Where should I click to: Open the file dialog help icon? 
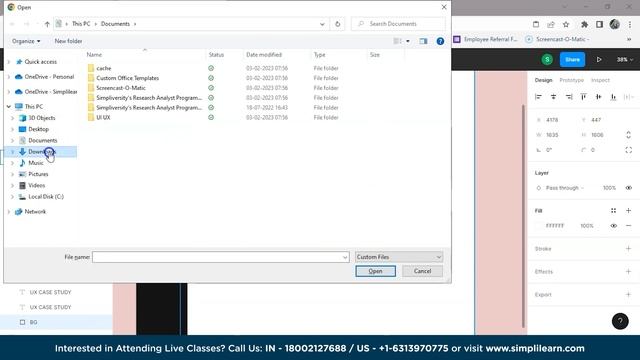pos(440,41)
